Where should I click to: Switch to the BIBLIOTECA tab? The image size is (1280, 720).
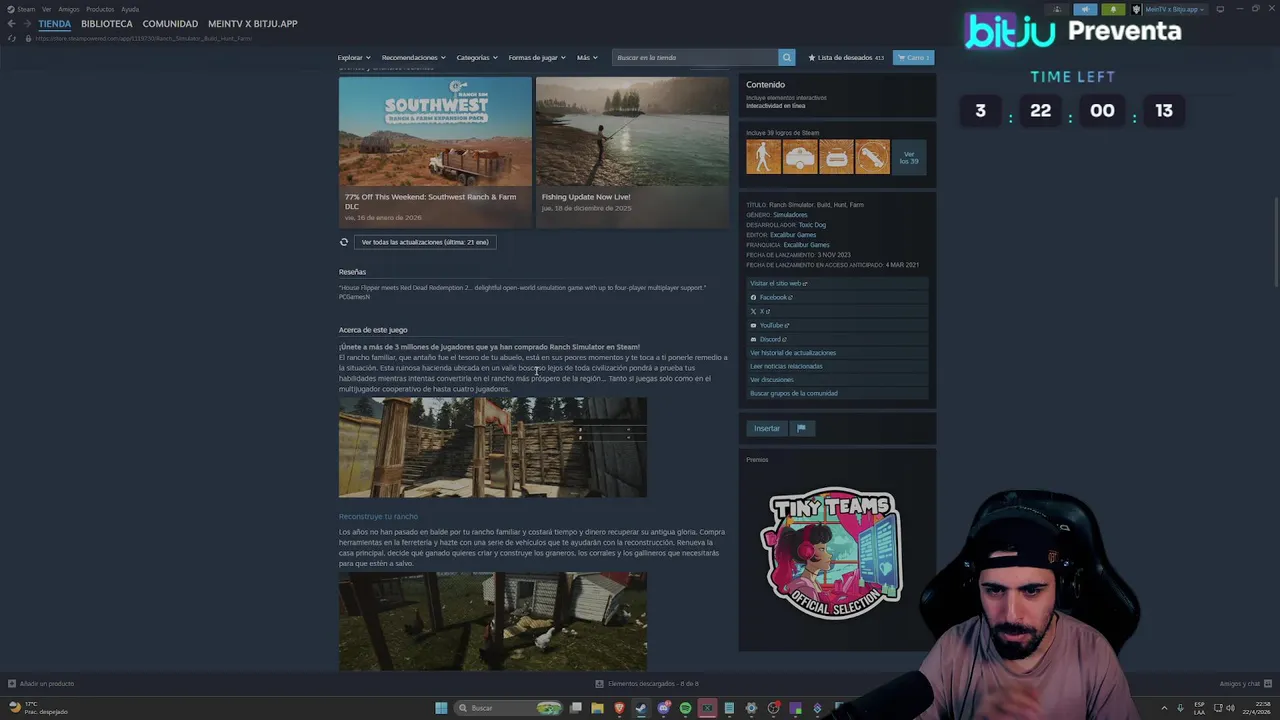(x=107, y=23)
